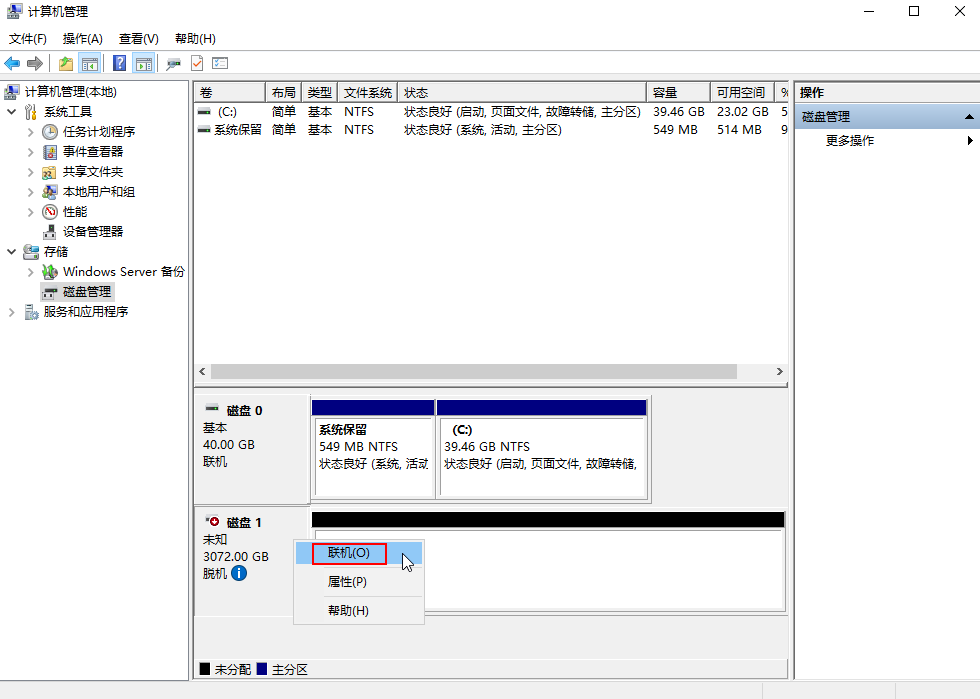The image size is (980, 699).
Task: Click the blue info icon beside 脱机
Action: (239, 573)
